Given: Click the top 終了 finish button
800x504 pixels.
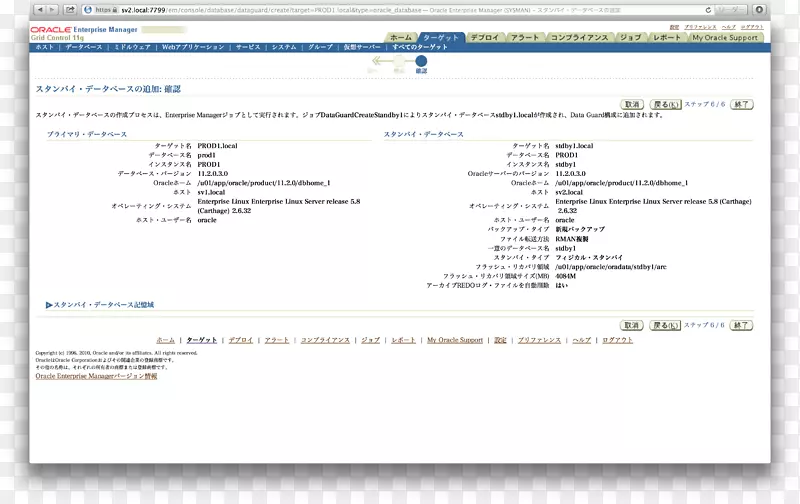Looking at the screenshot, I should (741, 104).
